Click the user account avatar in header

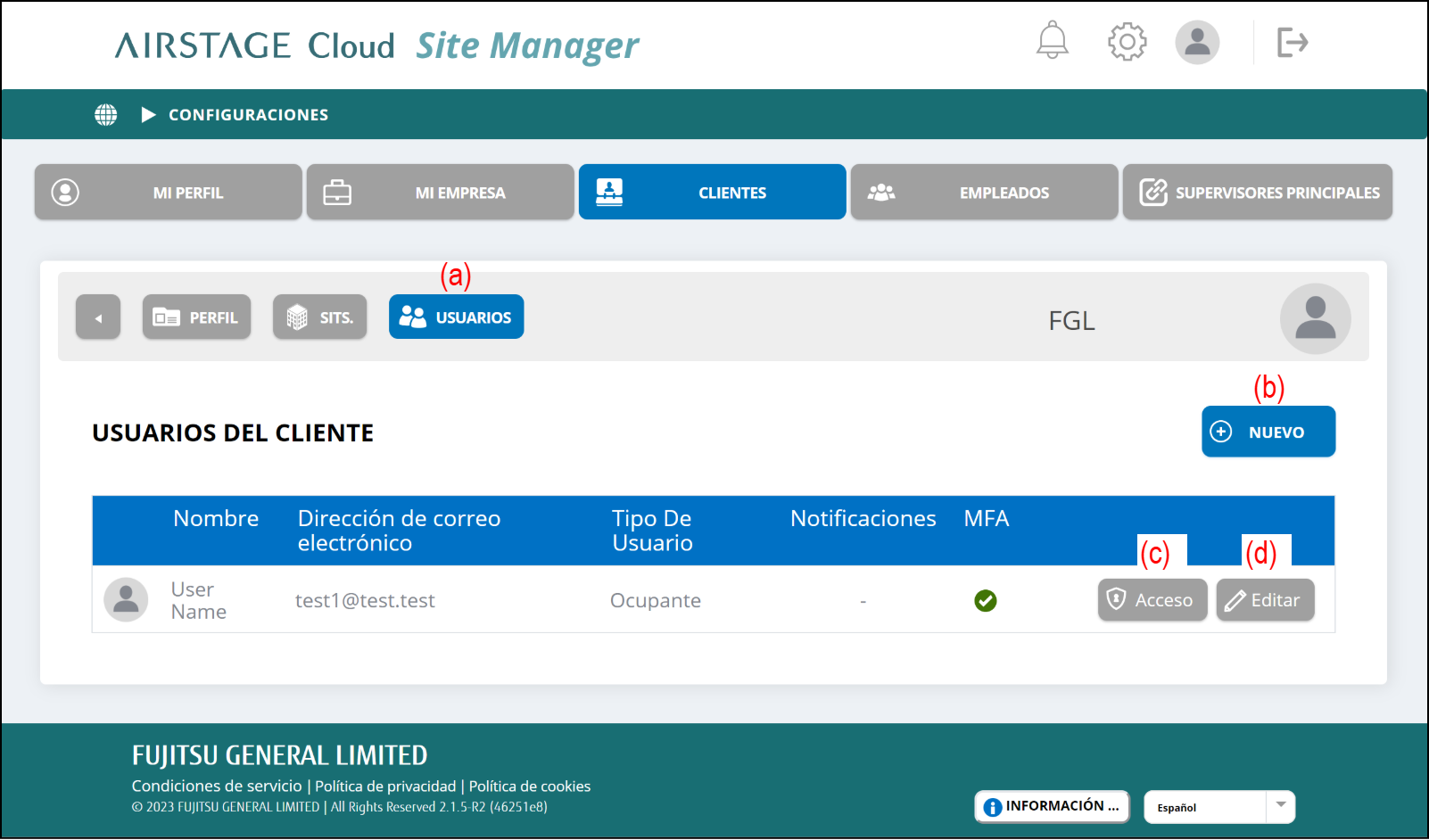[x=1196, y=42]
